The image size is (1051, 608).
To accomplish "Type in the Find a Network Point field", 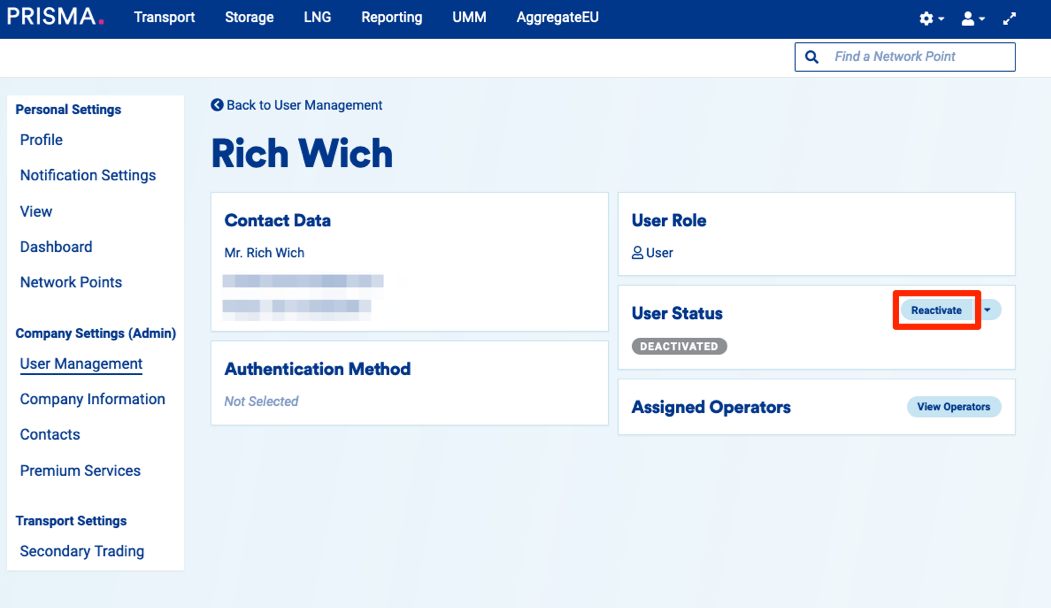I will tap(920, 57).
